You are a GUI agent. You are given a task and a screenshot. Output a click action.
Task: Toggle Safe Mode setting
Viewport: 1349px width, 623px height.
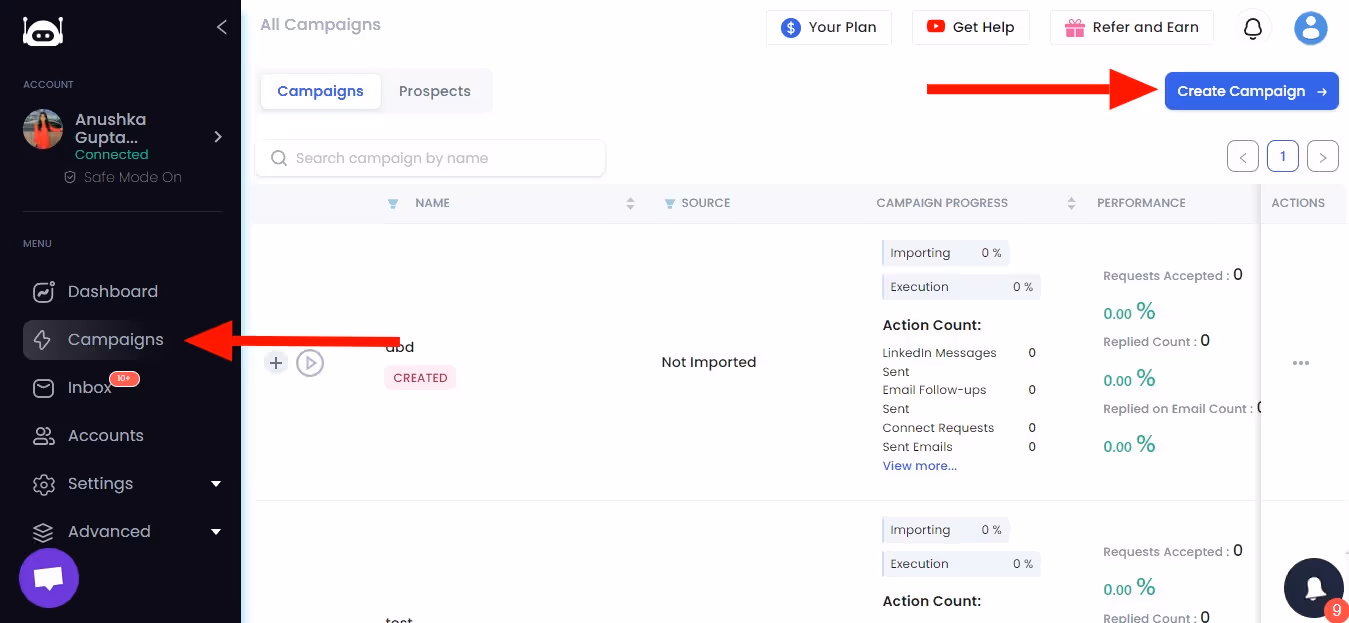(x=122, y=176)
